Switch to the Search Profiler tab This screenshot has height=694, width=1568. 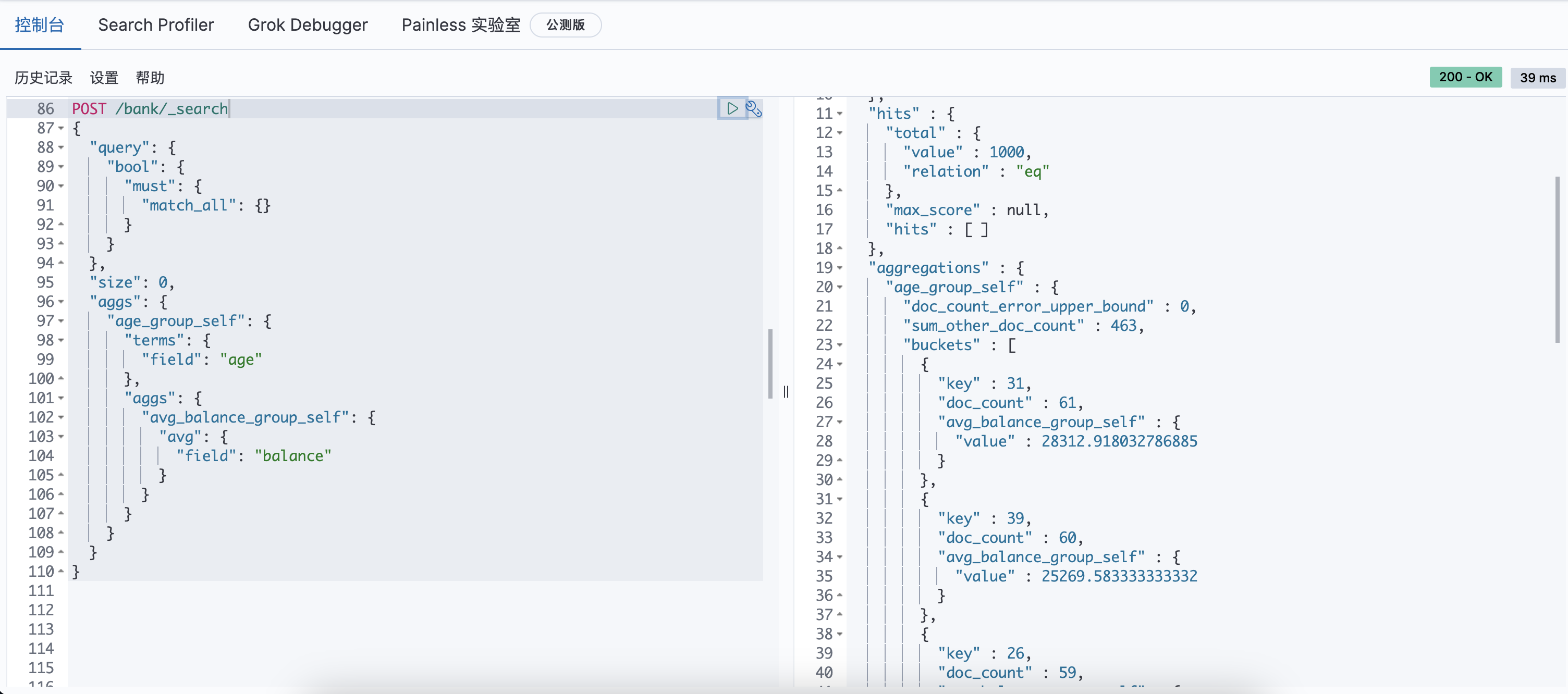(x=156, y=25)
